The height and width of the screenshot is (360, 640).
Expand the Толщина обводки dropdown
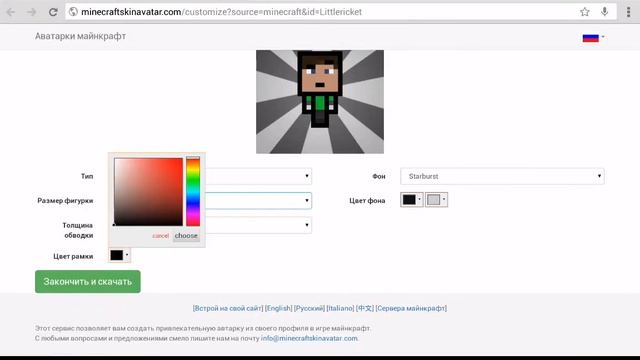258,225
